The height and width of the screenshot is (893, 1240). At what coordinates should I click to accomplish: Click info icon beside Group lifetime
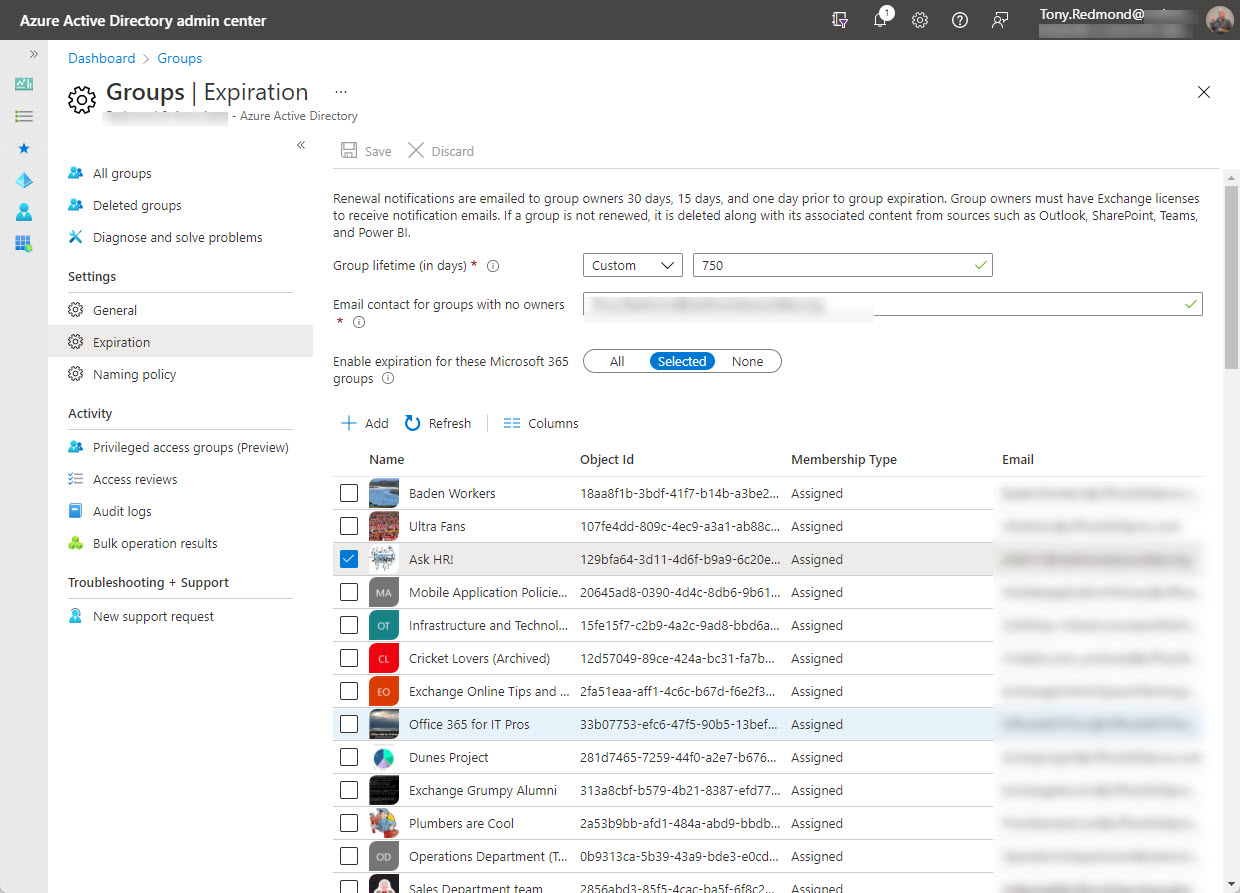[493, 266]
